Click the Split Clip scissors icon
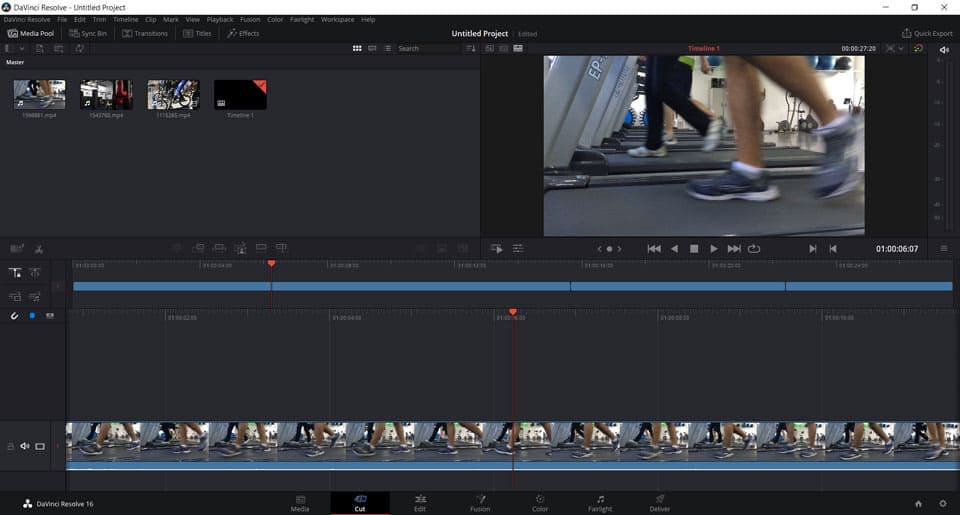 click(39, 248)
